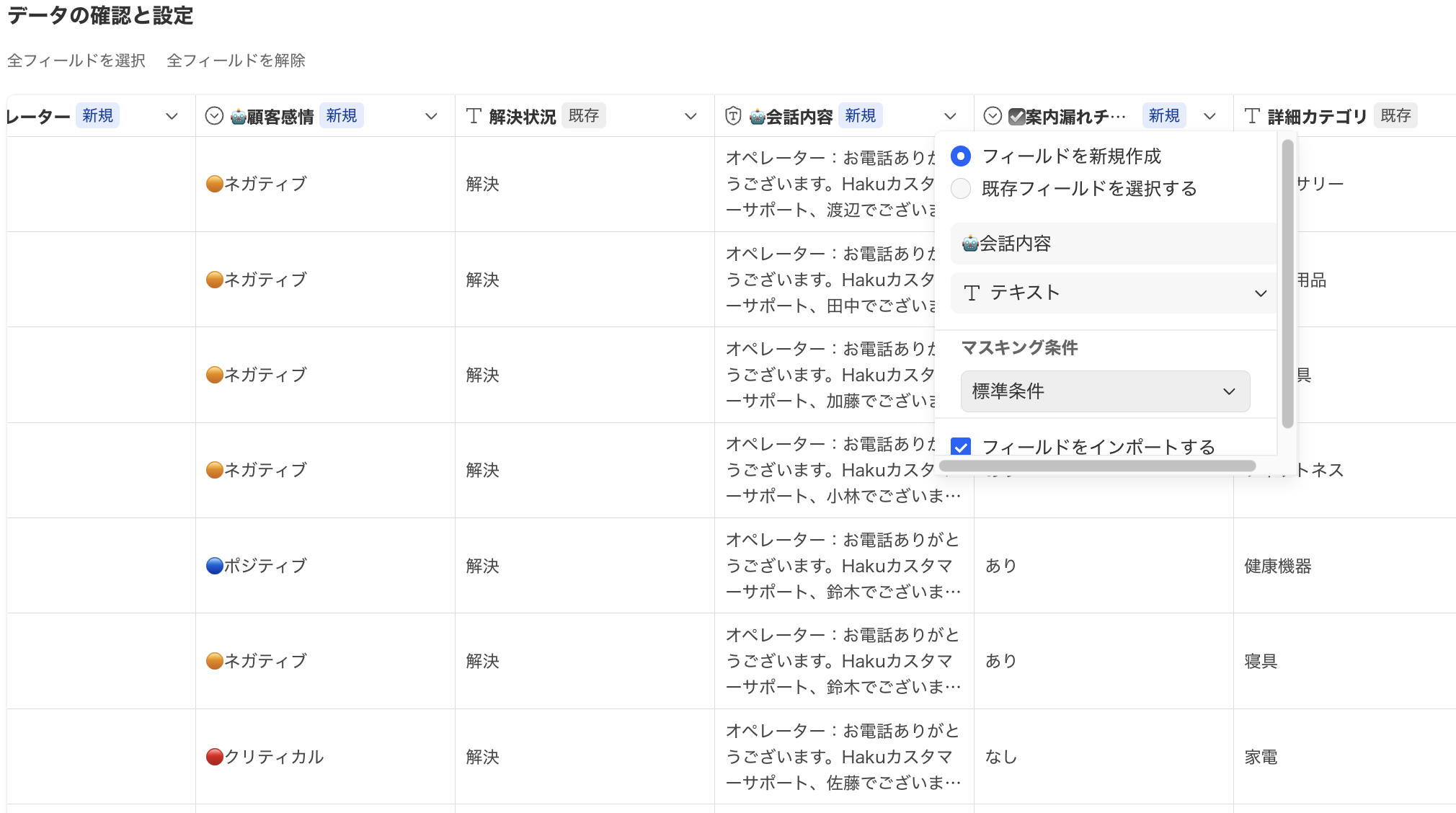
Task: Click 全フィールドを選択 link
Action: tap(76, 61)
